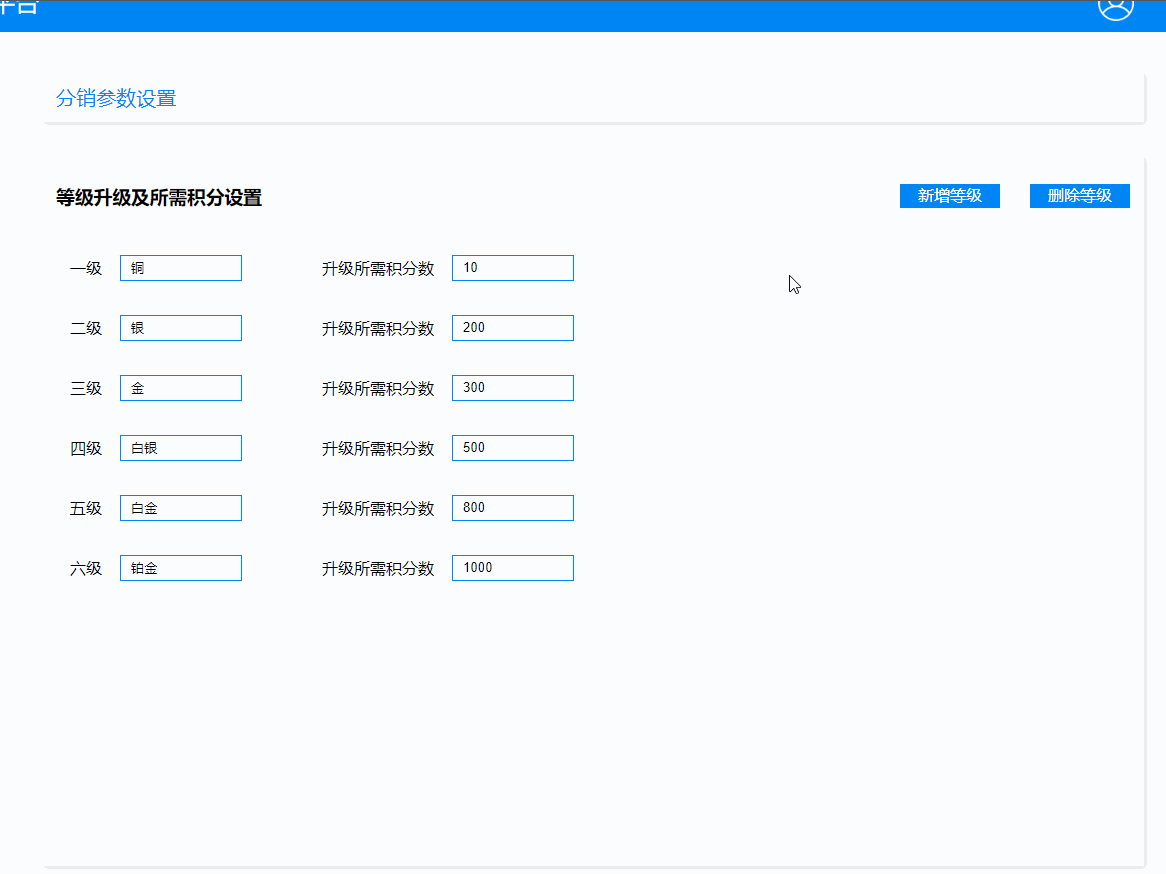The width and height of the screenshot is (1166, 874).
Task: Click the 等级升级及所需积分设置 heading
Action: (x=159, y=198)
